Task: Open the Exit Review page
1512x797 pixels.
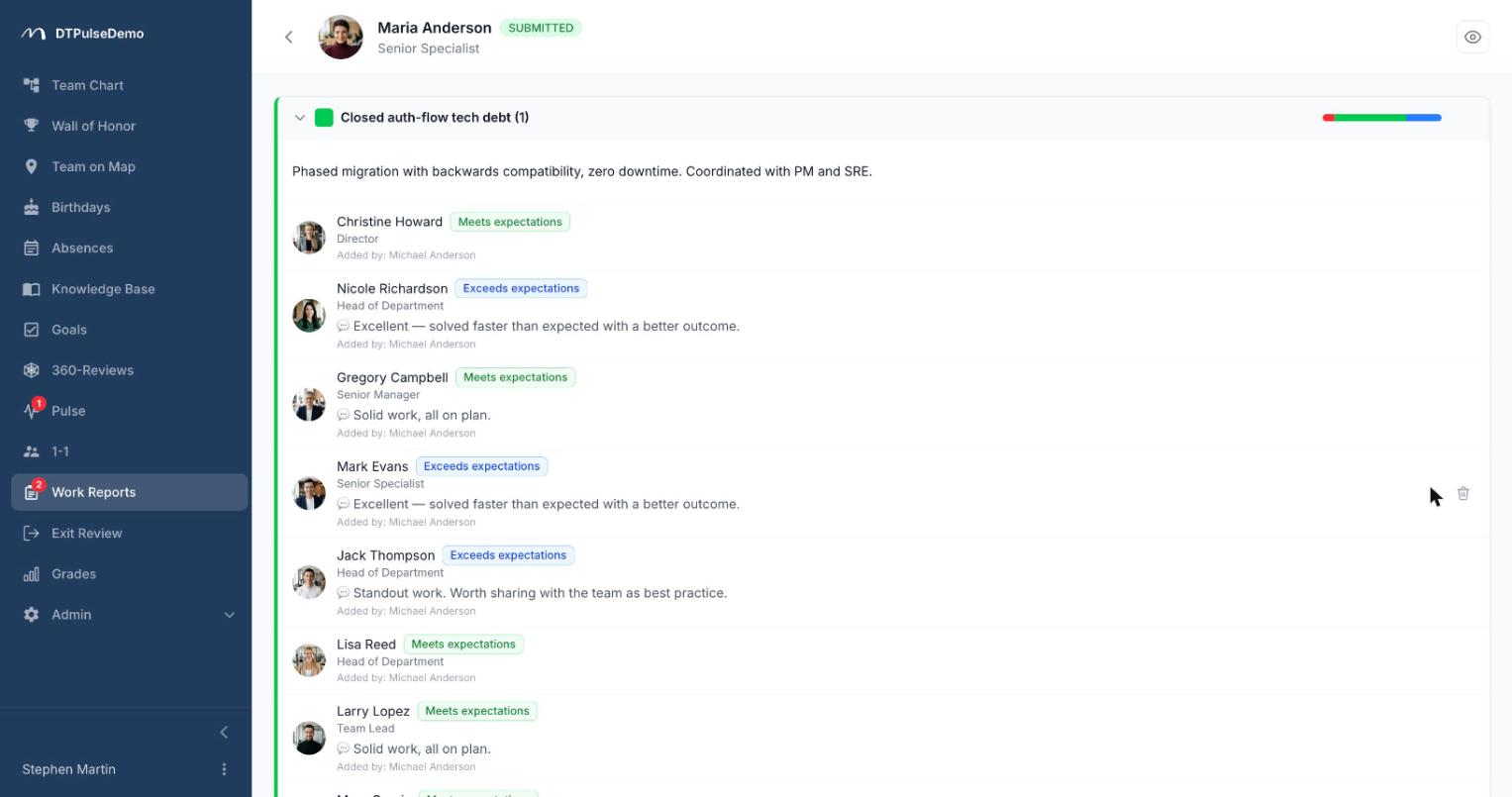Action: click(x=130, y=533)
